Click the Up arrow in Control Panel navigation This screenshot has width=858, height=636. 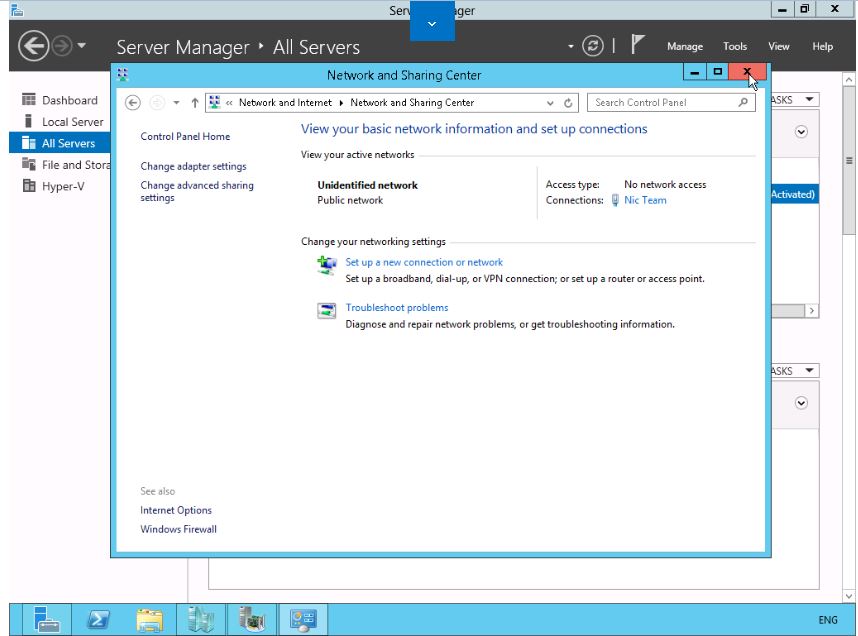(x=195, y=103)
